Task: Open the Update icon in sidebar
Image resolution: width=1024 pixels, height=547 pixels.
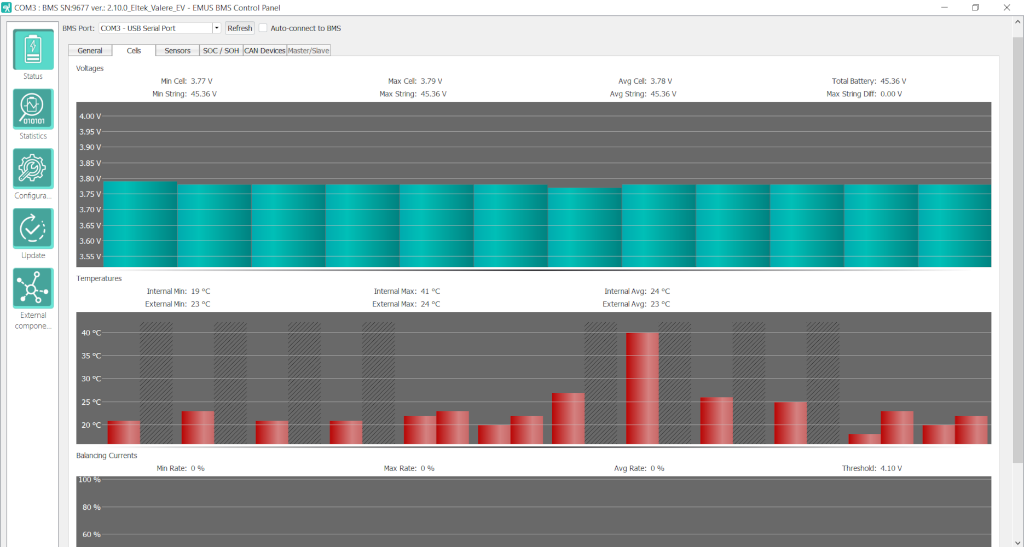Action: [33, 229]
